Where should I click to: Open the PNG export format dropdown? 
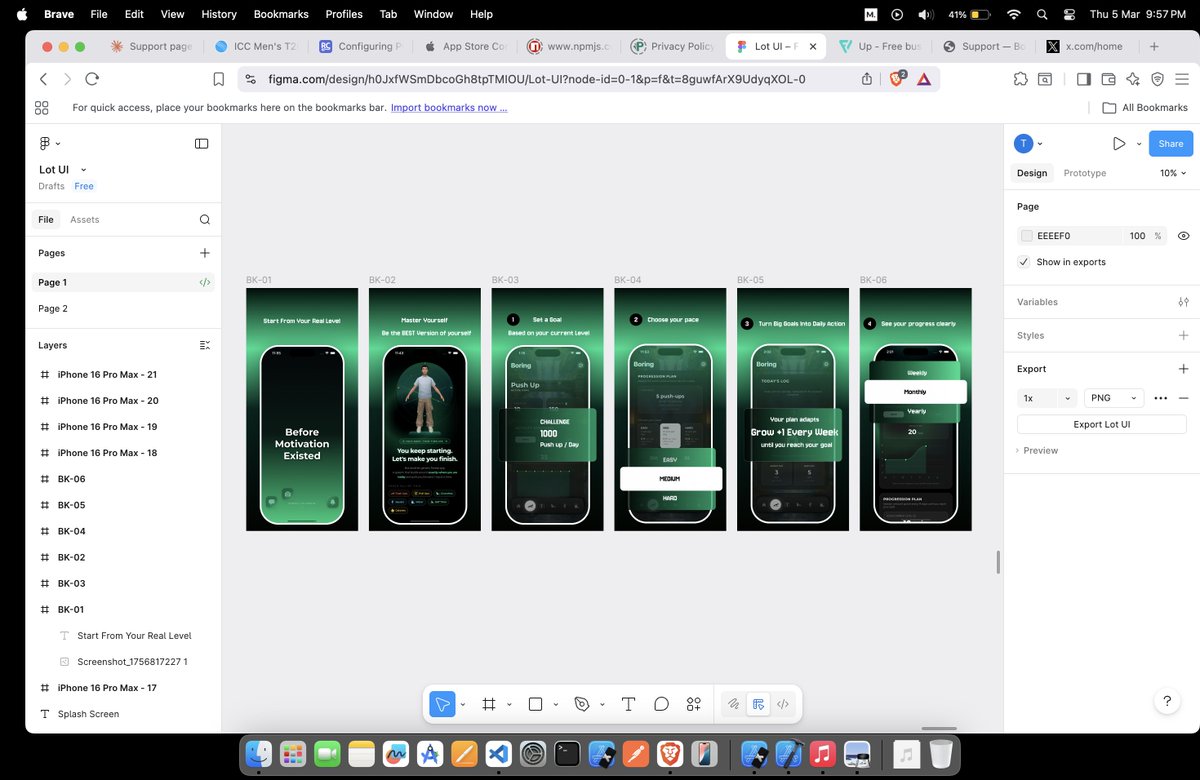point(1114,398)
